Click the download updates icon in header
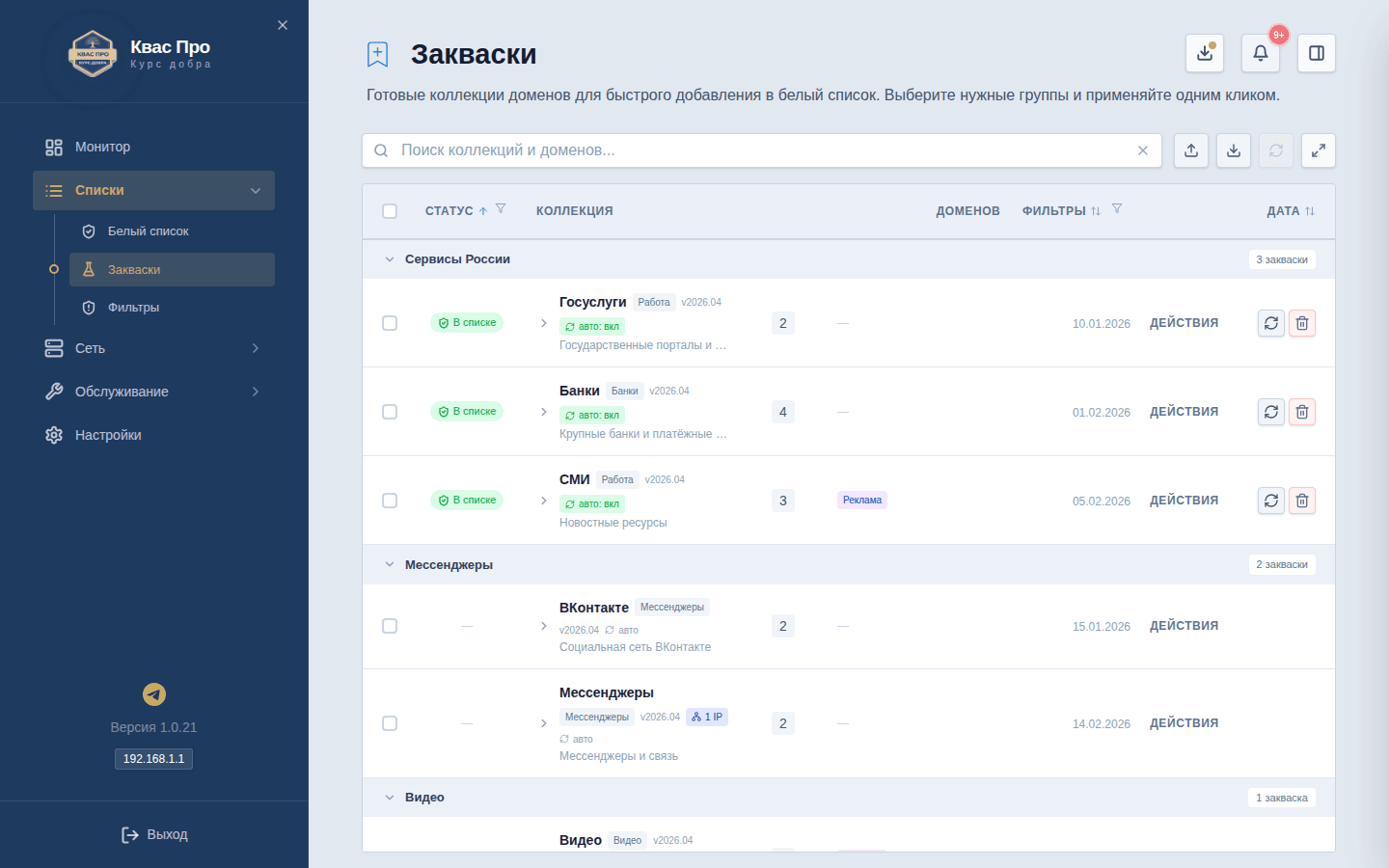The image size is (1389, 868). (x=1205, y=53)
